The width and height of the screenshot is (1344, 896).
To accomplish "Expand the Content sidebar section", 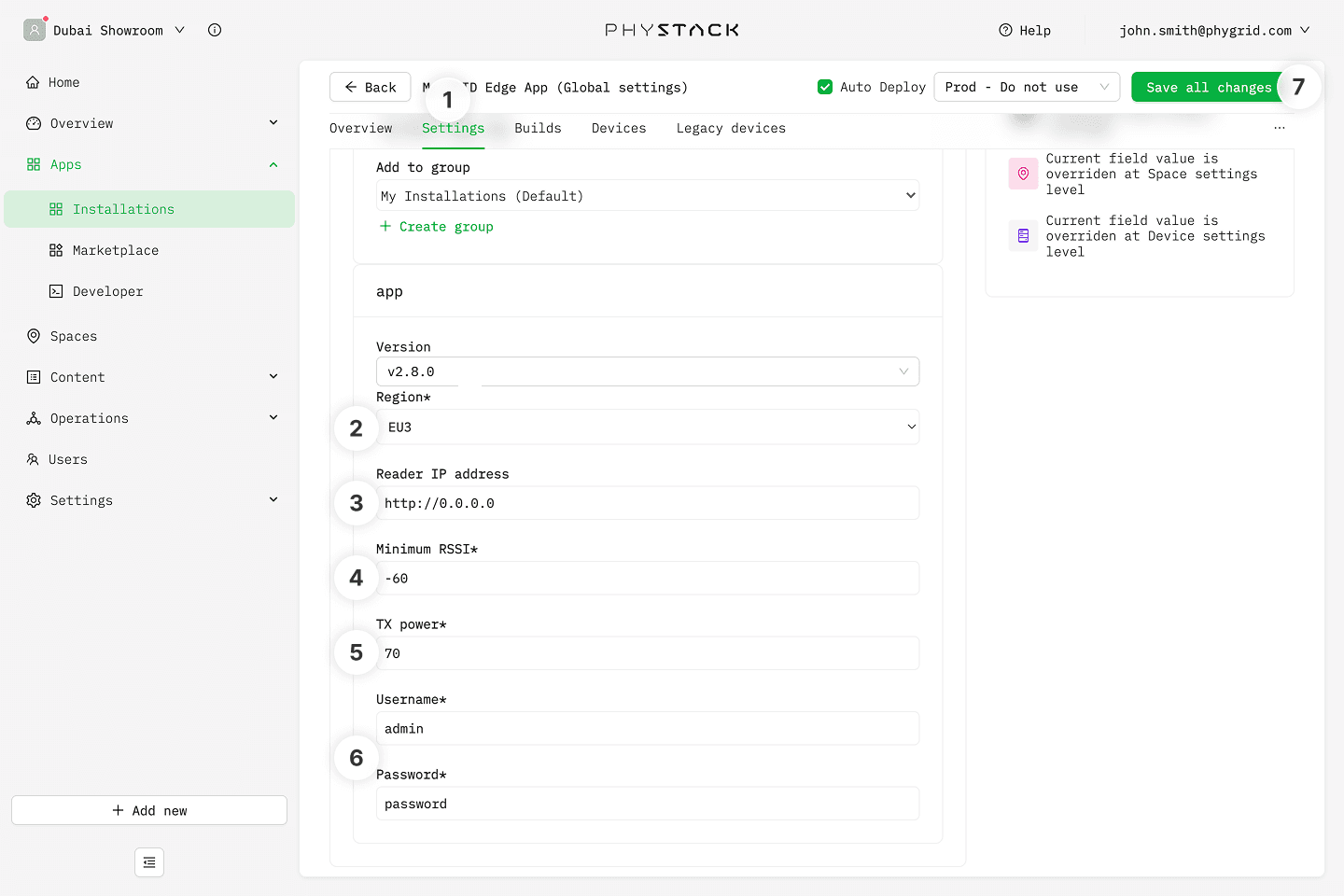I will [x=273, y=377].
